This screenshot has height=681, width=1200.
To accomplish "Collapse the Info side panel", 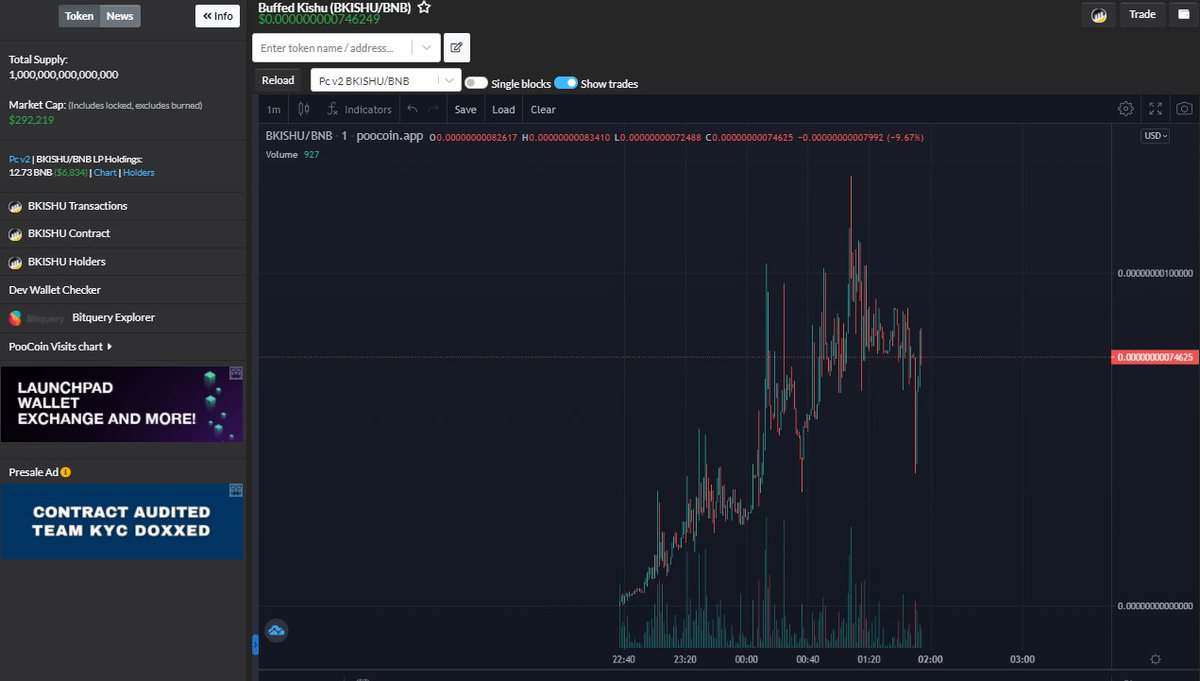I will click(x=217, y=16).
